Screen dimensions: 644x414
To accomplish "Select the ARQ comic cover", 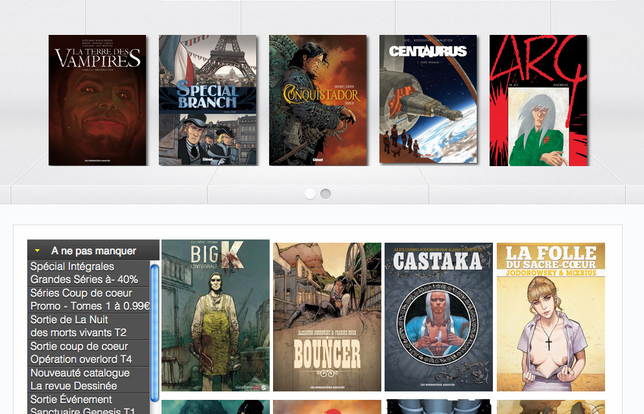I will tap(538, 100).
